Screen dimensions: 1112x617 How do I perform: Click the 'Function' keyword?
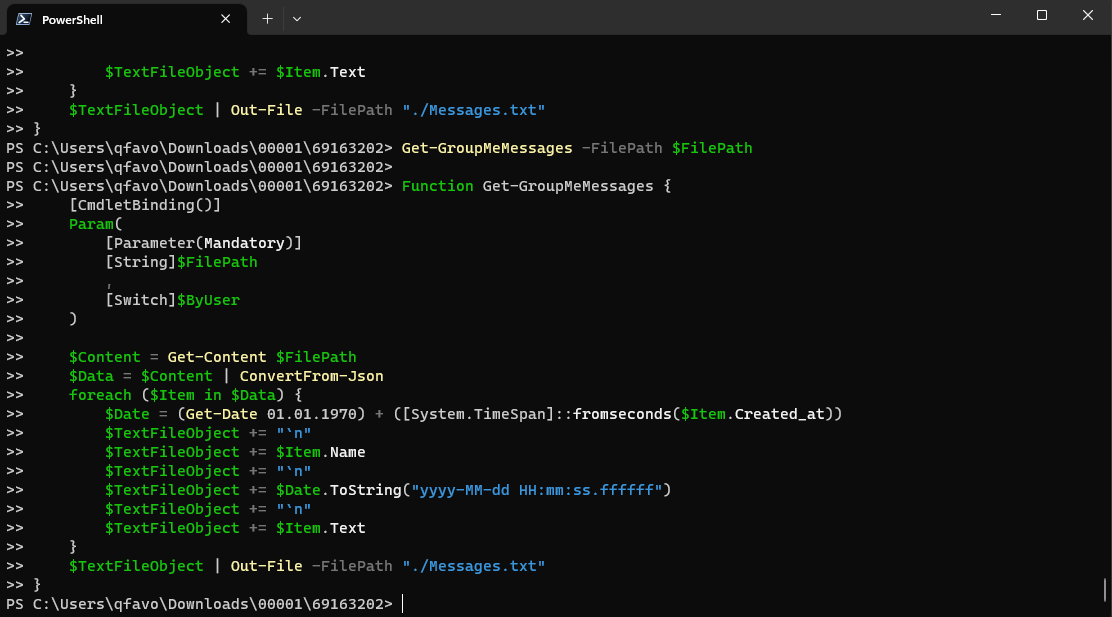click(438, 187)
